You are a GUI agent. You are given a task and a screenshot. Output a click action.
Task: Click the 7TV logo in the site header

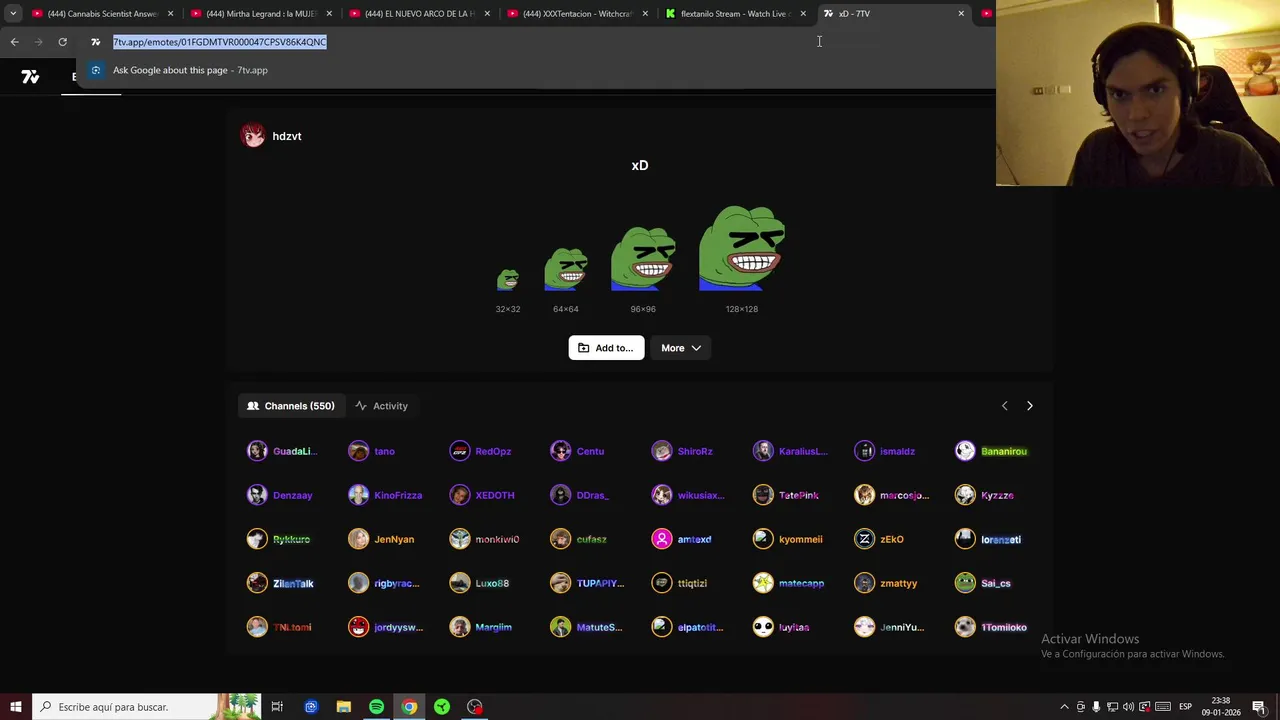(30, 76)
